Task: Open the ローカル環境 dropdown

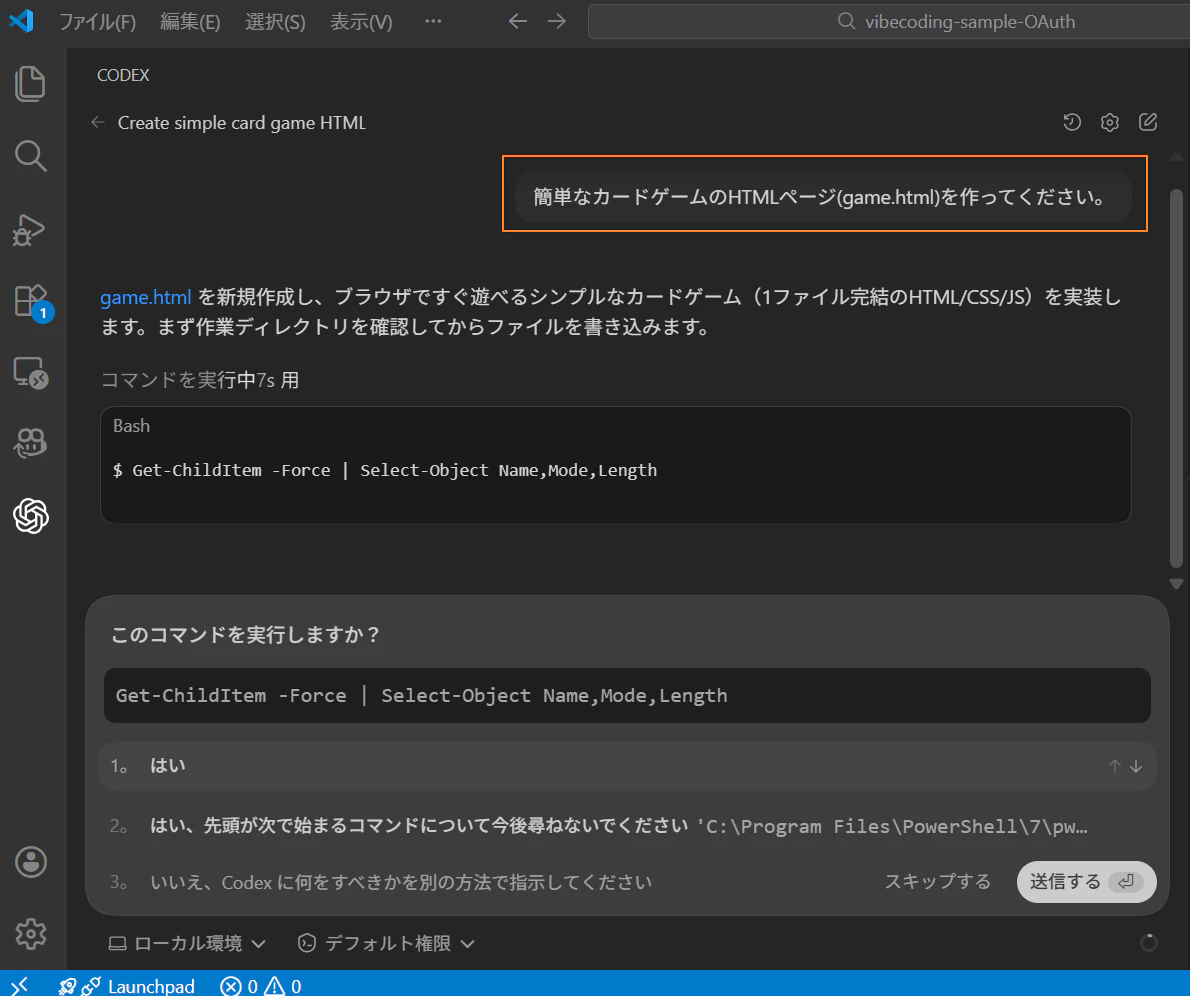Action: [x=187, y=943]
